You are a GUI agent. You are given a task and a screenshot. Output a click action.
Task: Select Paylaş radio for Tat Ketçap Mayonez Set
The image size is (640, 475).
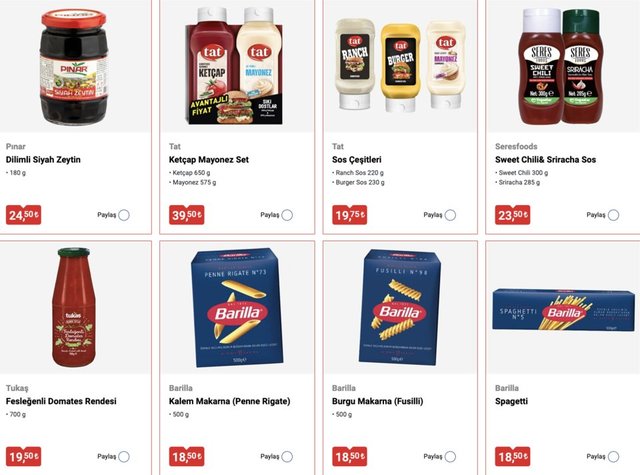tap(287, 215)
